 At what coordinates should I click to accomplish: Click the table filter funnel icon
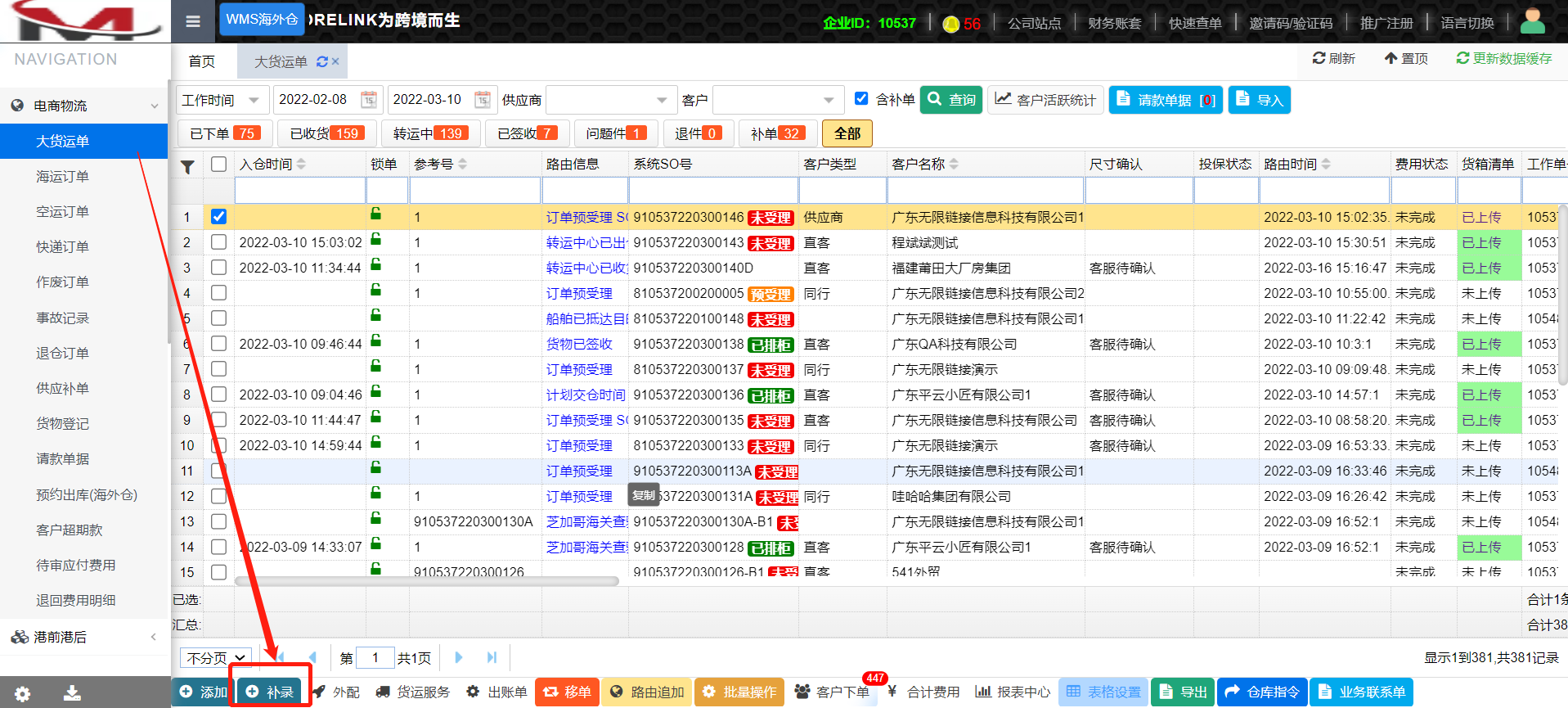(187, 166)
